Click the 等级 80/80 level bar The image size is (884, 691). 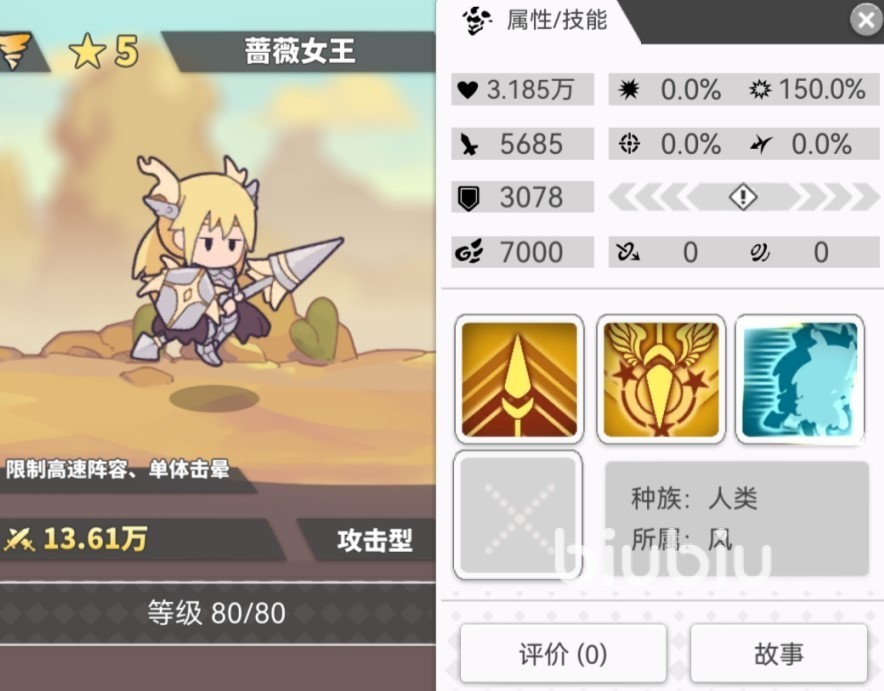tap(216, 613)
